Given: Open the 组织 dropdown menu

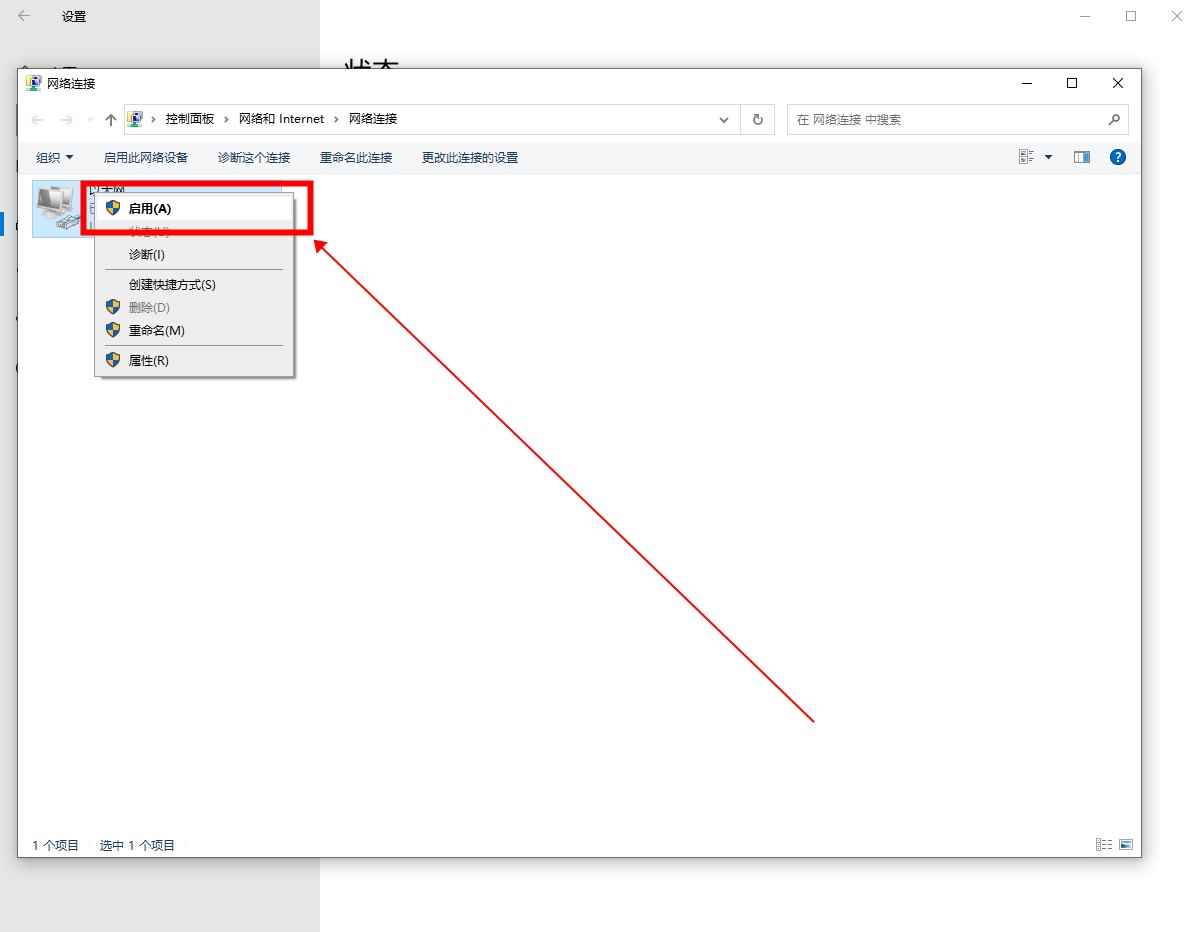Looking at the screenshot, I should tap(54, 157).
